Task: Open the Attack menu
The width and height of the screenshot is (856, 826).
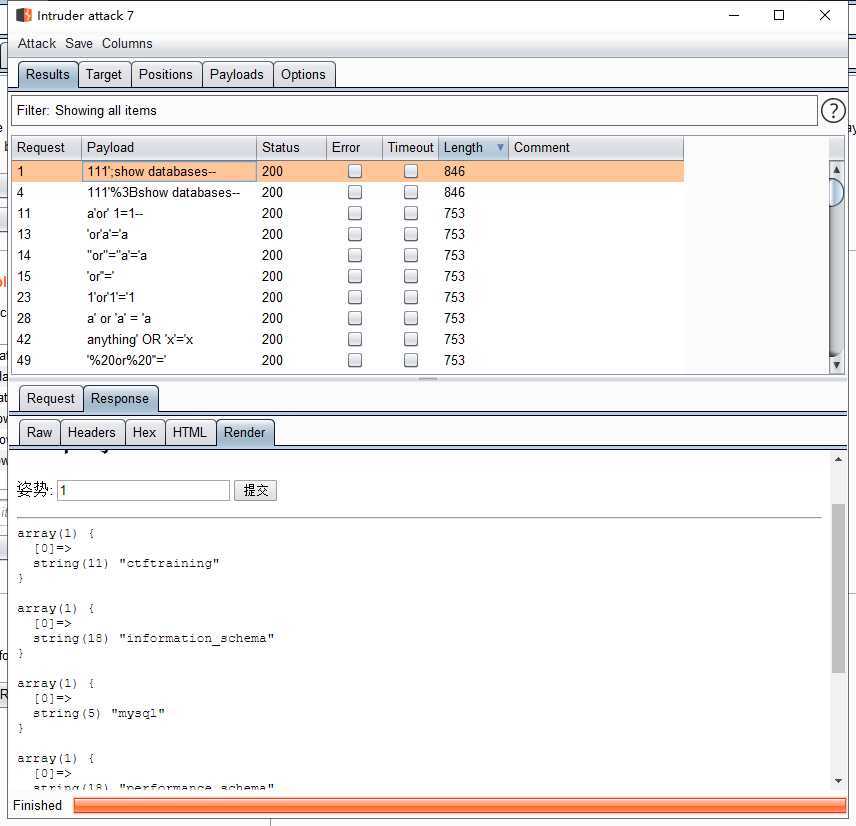Action: (x=37, y=44)
